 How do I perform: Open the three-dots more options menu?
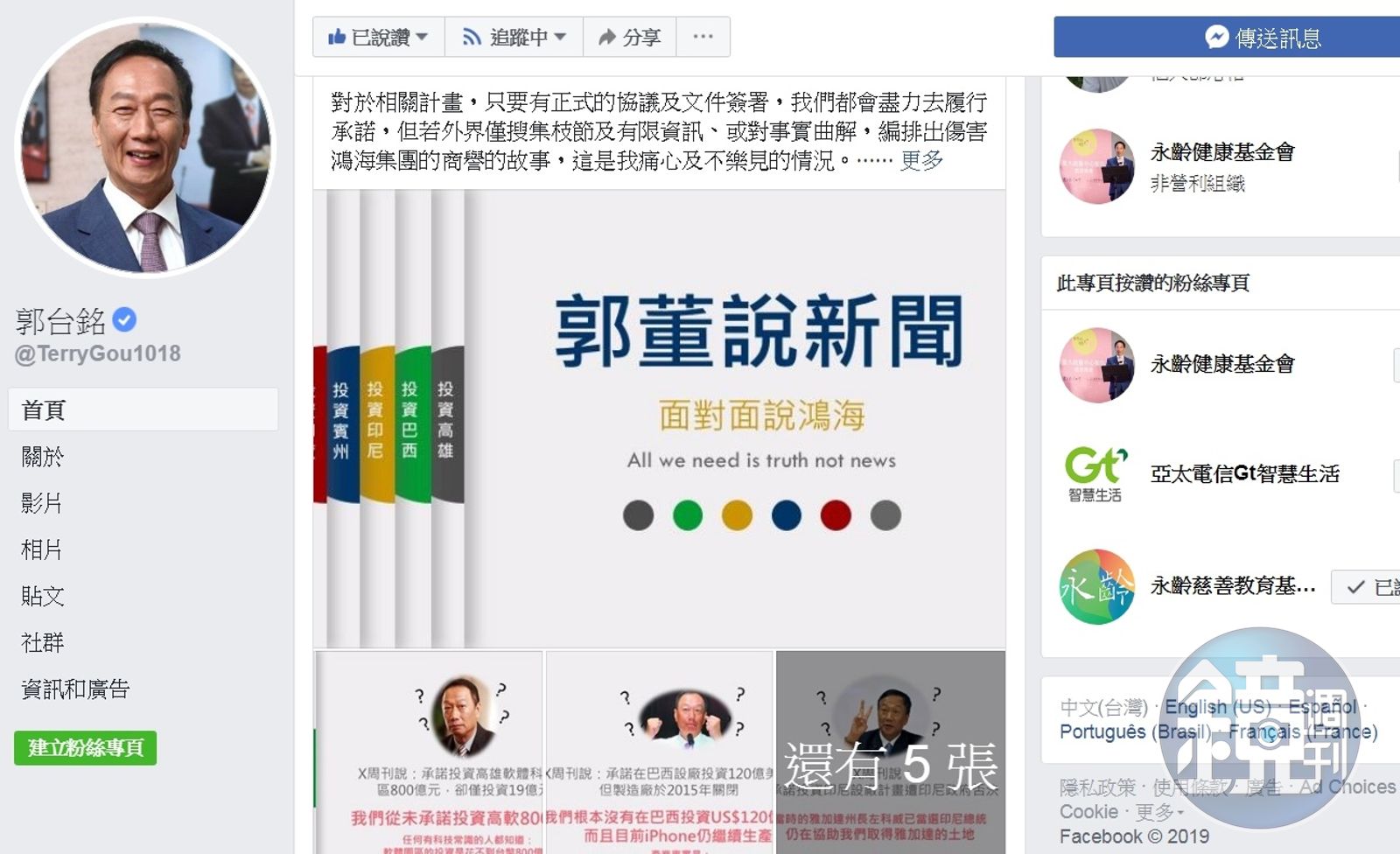click(703, 38)
